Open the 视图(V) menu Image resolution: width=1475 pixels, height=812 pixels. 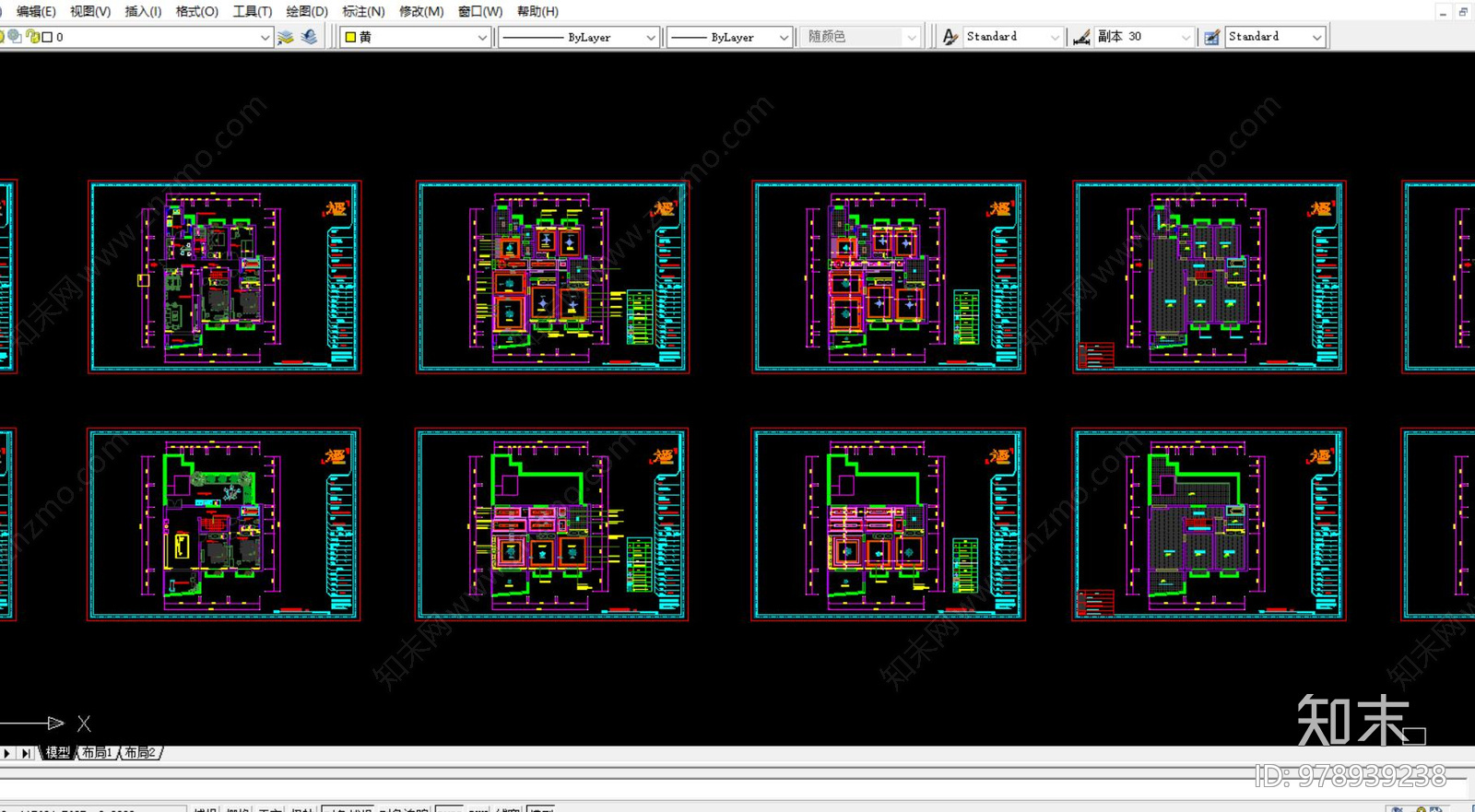90,11
